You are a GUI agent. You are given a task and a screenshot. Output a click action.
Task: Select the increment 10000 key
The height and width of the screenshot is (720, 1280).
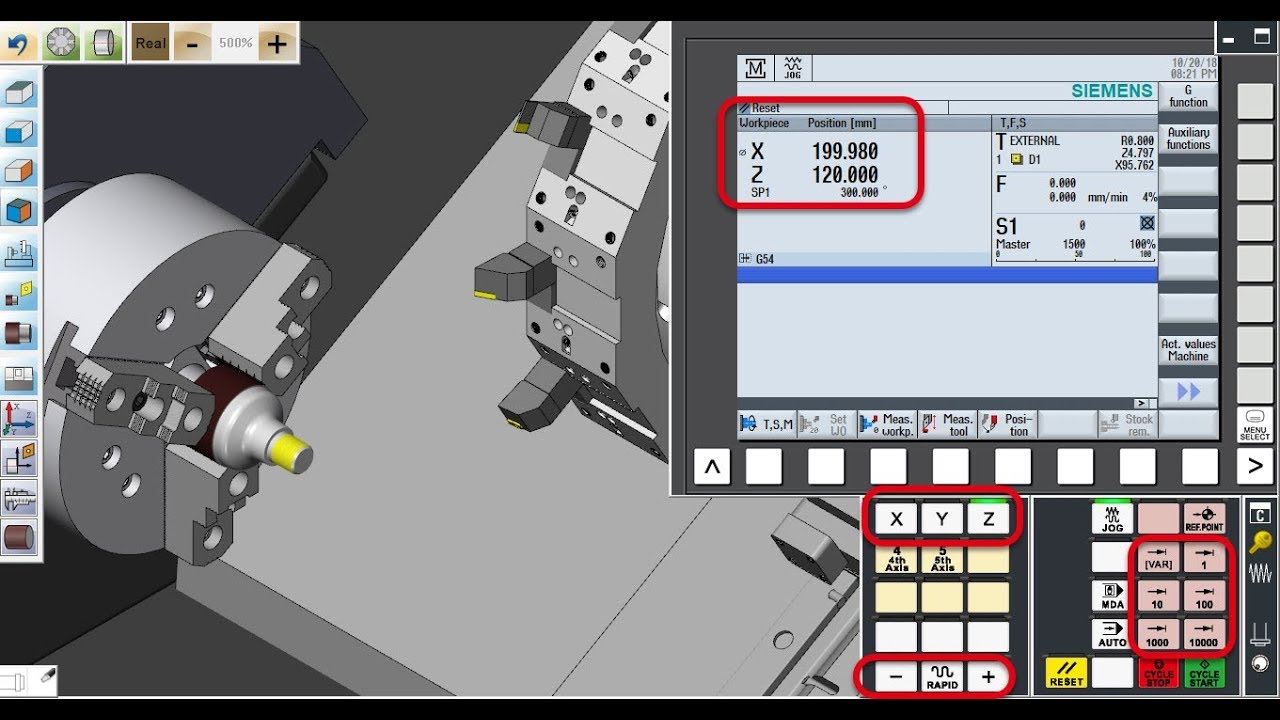[x=1204, y=634]
